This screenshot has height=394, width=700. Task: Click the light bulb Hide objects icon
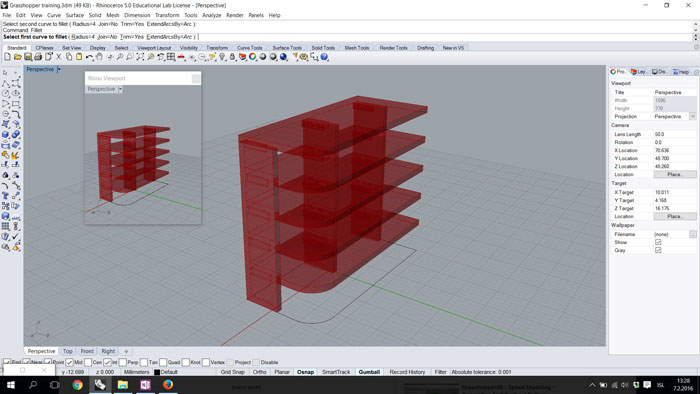click(x=222, y=57)
